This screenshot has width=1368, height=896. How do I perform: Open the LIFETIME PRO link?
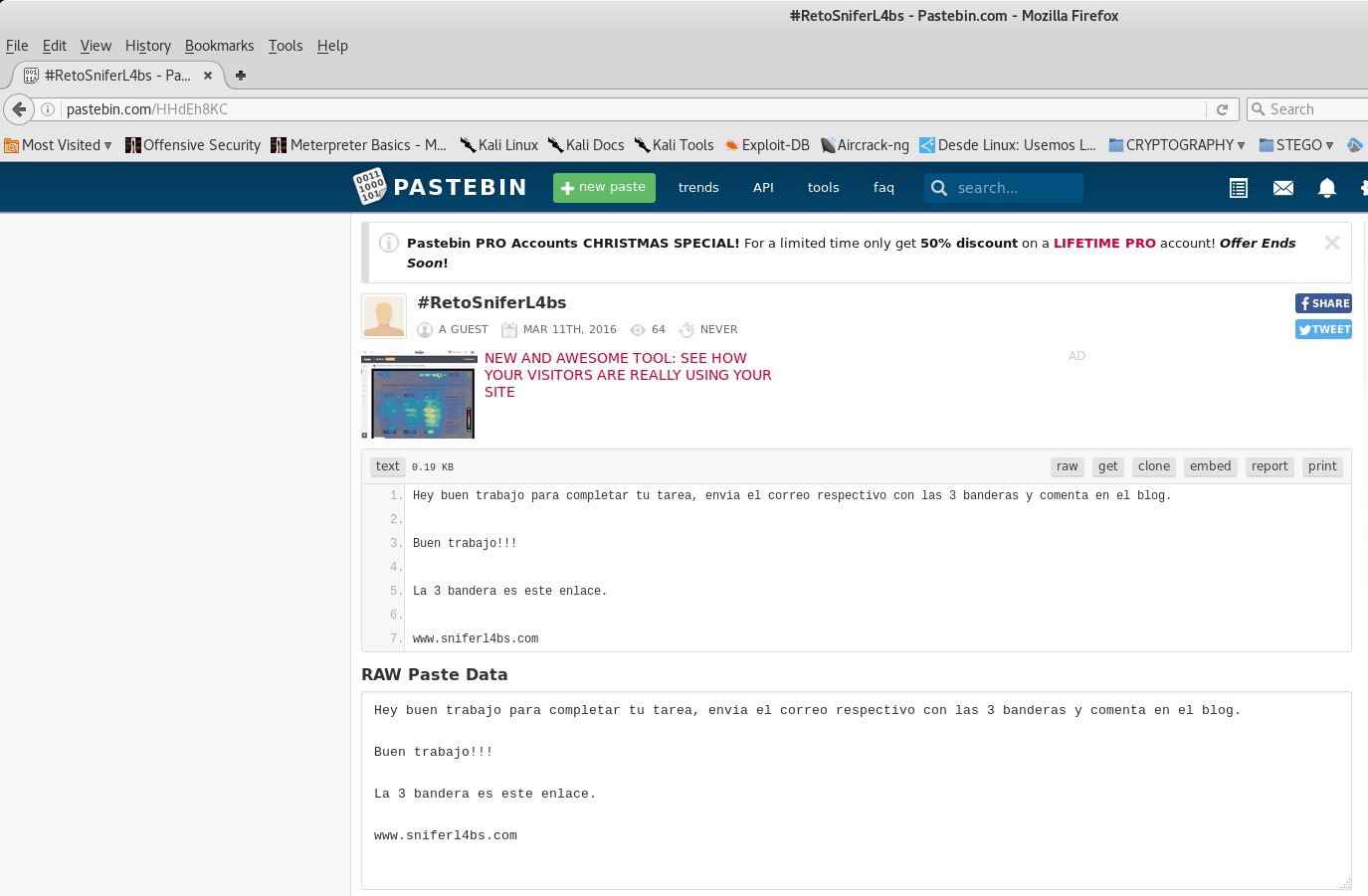pyautogui.click(x=1104, y=243)
